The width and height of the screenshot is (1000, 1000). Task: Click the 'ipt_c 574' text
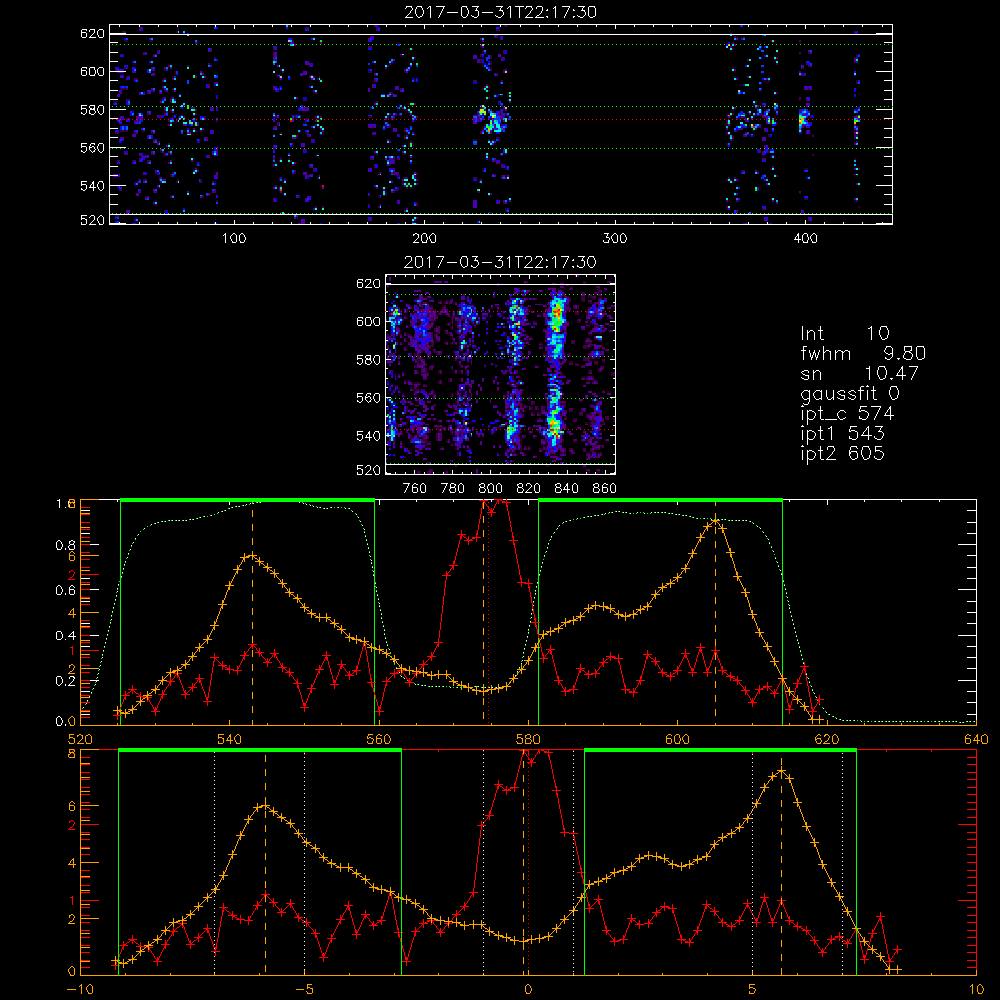point(847,414)
